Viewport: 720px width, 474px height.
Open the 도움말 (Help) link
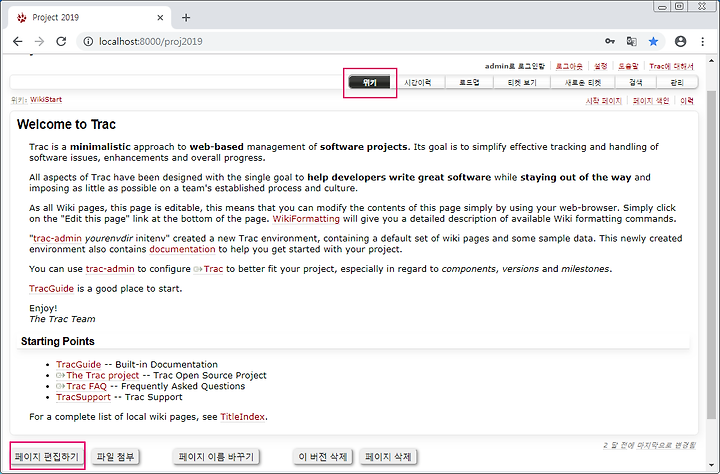pyautogui.click(x=628, y=66)
